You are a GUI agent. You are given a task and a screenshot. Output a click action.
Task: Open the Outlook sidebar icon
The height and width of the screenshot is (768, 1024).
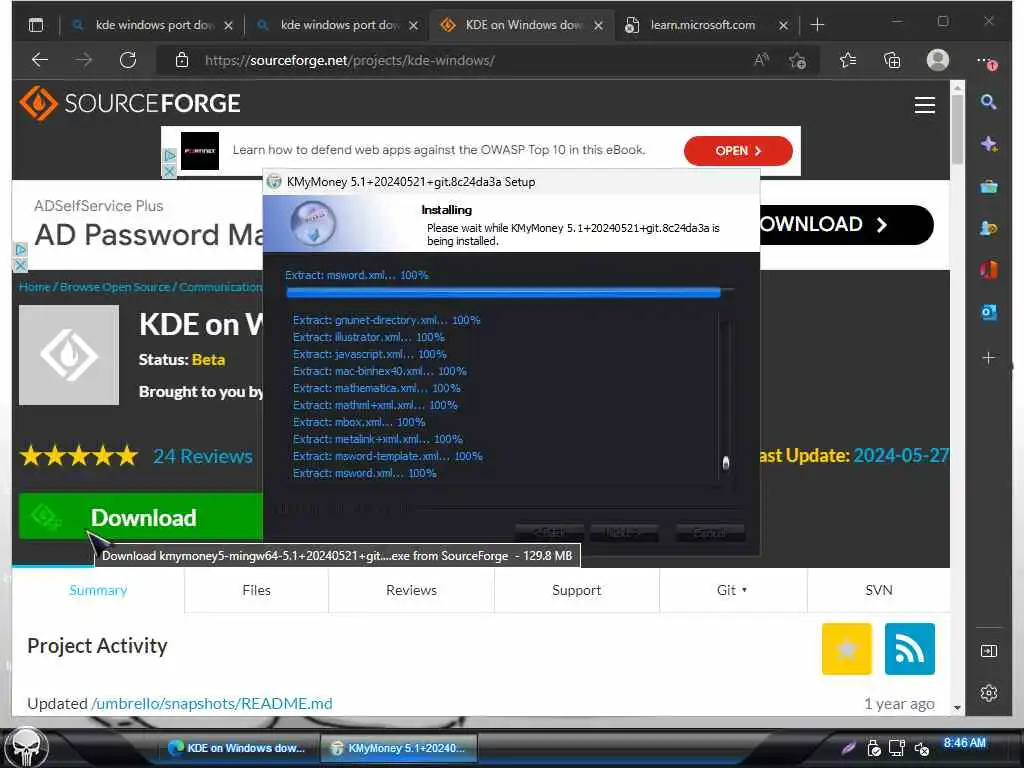point(989,312)
